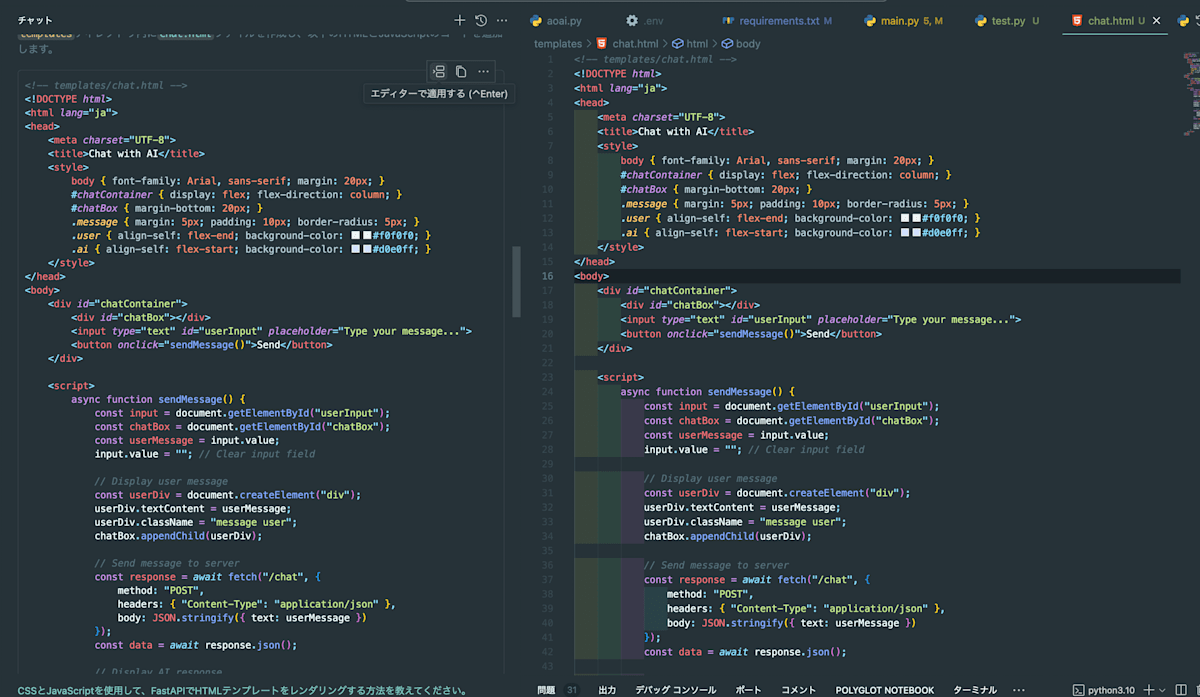The image size is (1200, 697).
Task: Open requirements.txt tab
Action: [777, 20]
